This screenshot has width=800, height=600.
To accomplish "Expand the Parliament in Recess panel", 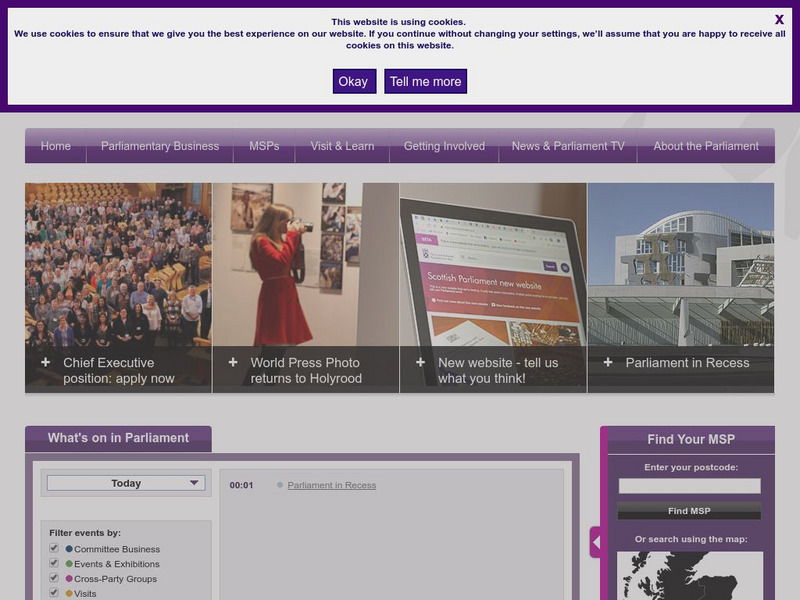I will (x=608, y=363).
